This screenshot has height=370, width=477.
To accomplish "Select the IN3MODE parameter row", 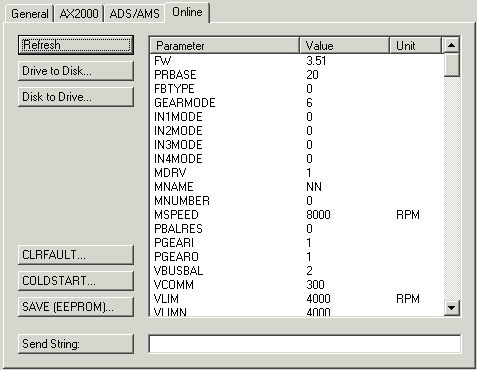I will (297, 145).
